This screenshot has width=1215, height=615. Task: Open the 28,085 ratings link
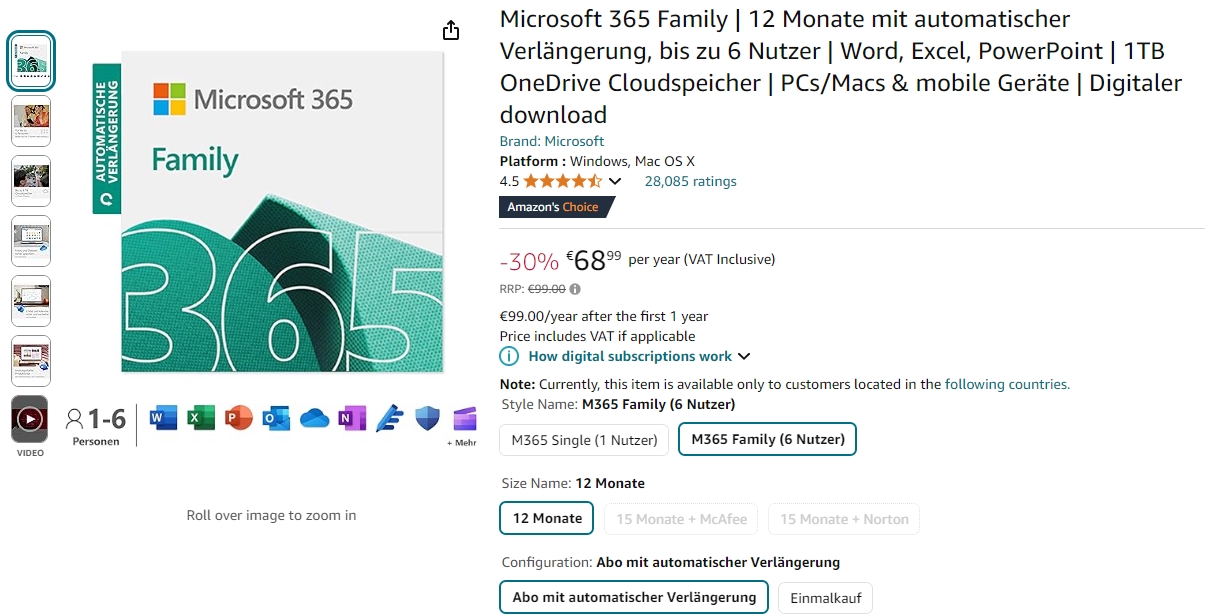point(690,181)
